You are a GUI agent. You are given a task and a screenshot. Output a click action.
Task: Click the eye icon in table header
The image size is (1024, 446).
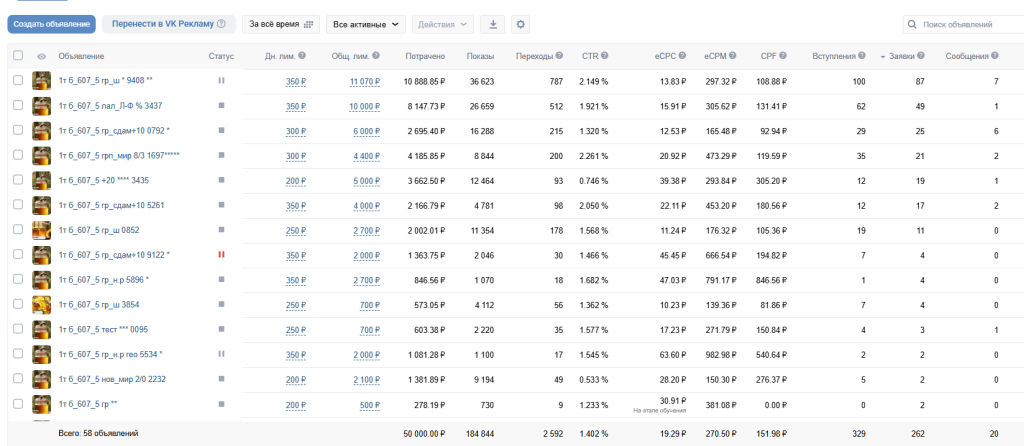42,56
